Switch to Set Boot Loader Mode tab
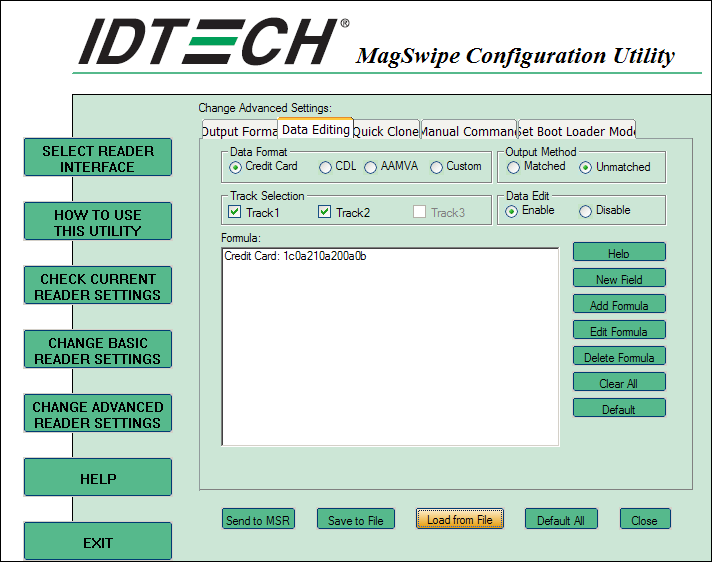The height and width of the screenshot is (562, 712). 577,131
